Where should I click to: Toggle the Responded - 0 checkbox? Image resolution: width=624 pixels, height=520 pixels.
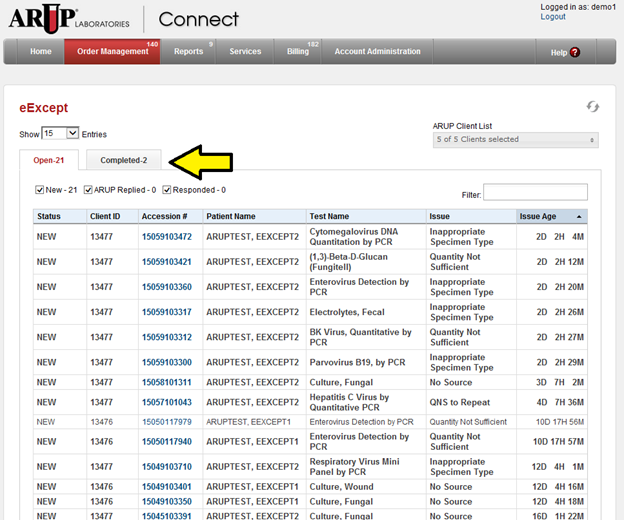[167, 190]
